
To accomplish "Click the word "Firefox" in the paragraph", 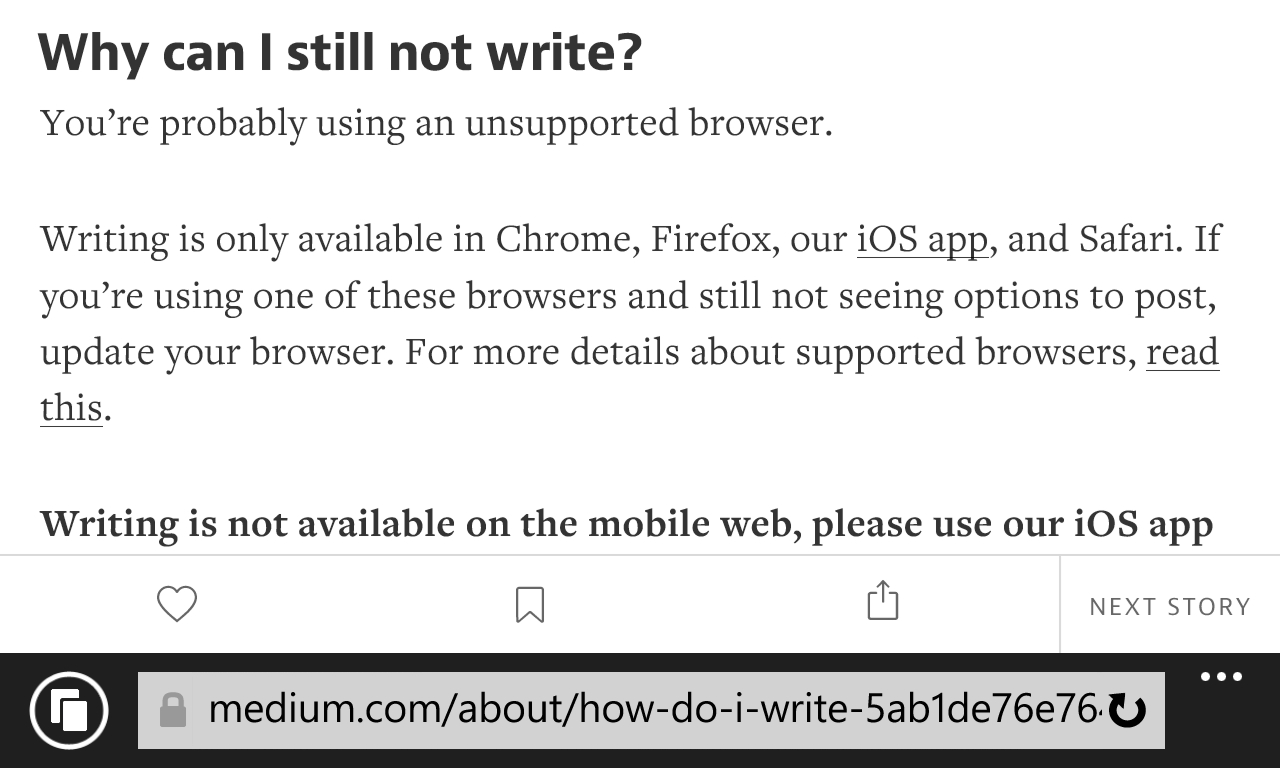I will 712,240.
